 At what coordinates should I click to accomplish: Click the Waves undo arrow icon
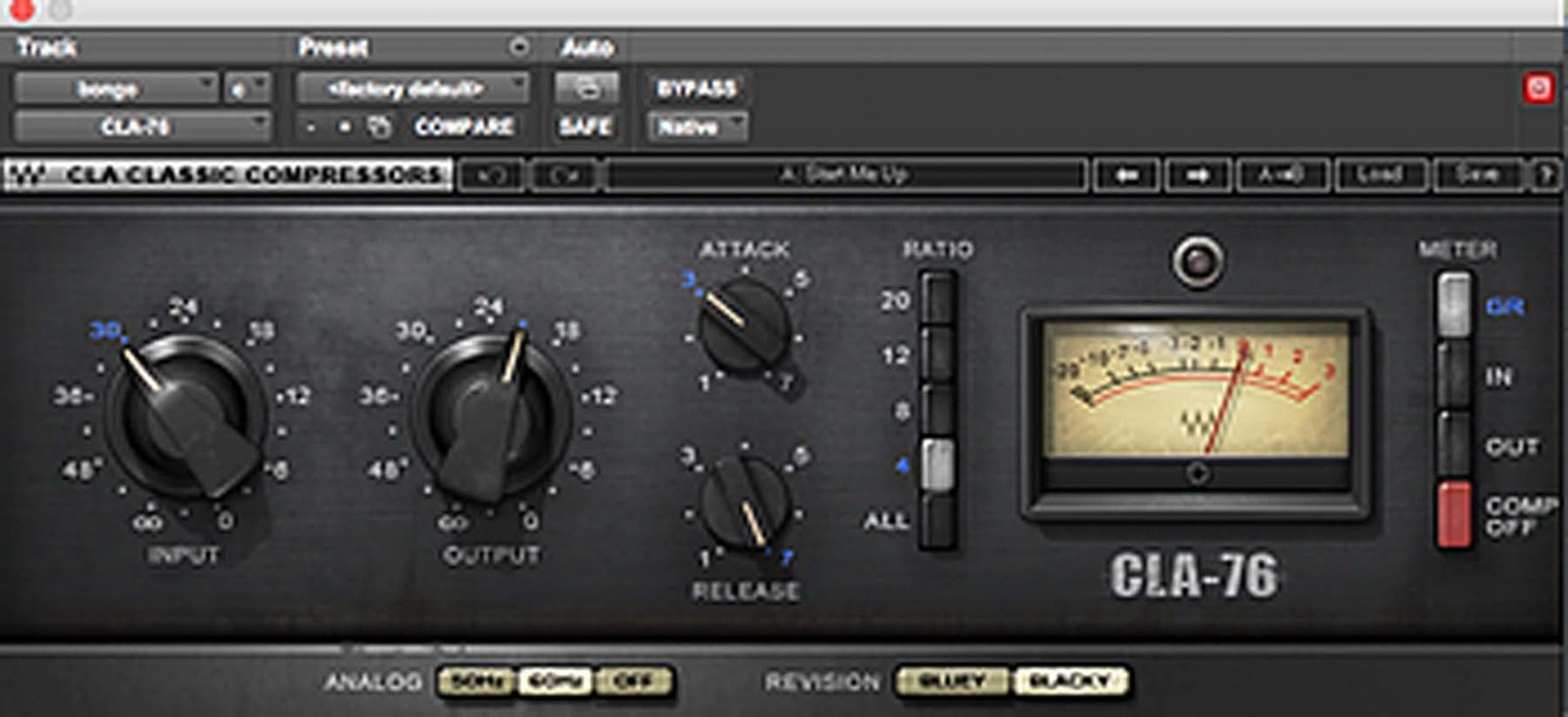tap(492, 175)
